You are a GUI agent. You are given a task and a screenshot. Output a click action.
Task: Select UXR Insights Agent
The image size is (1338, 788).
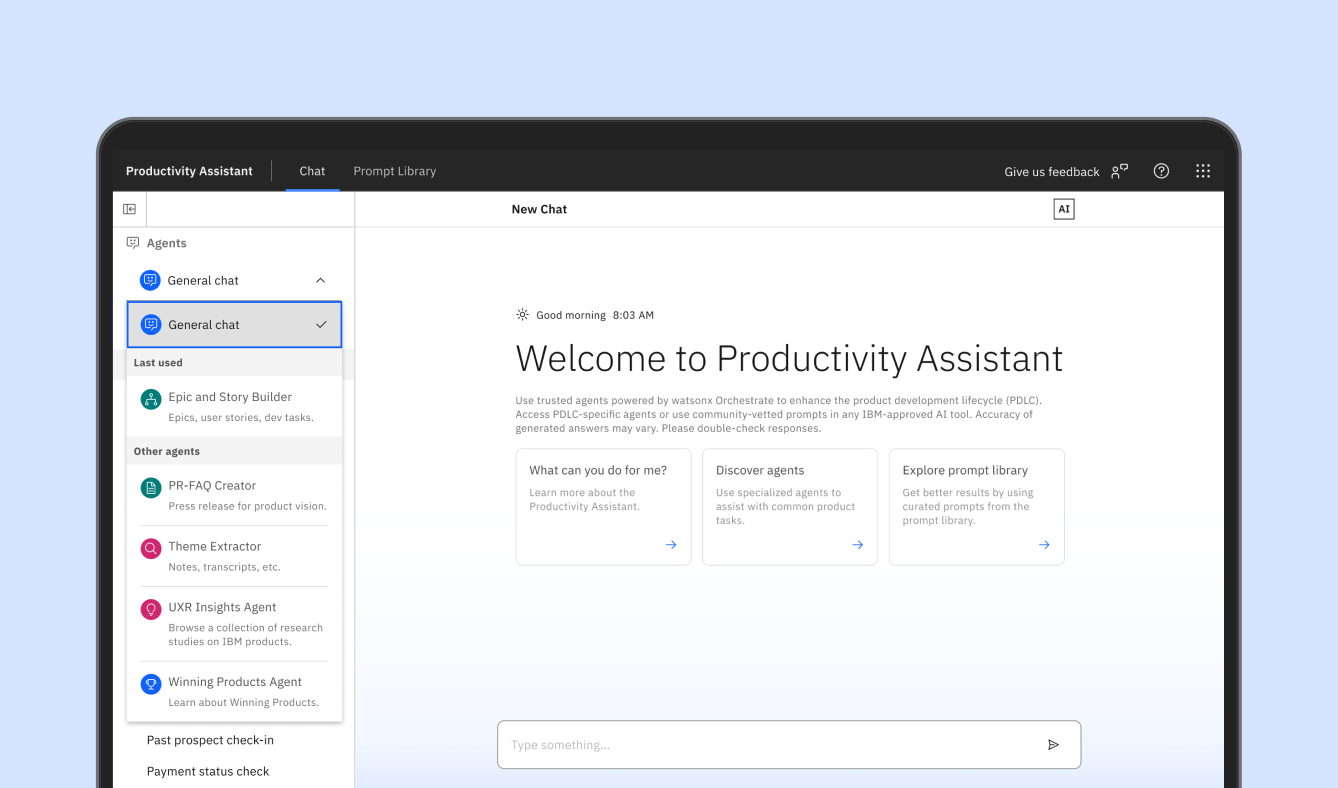[235, 624]
